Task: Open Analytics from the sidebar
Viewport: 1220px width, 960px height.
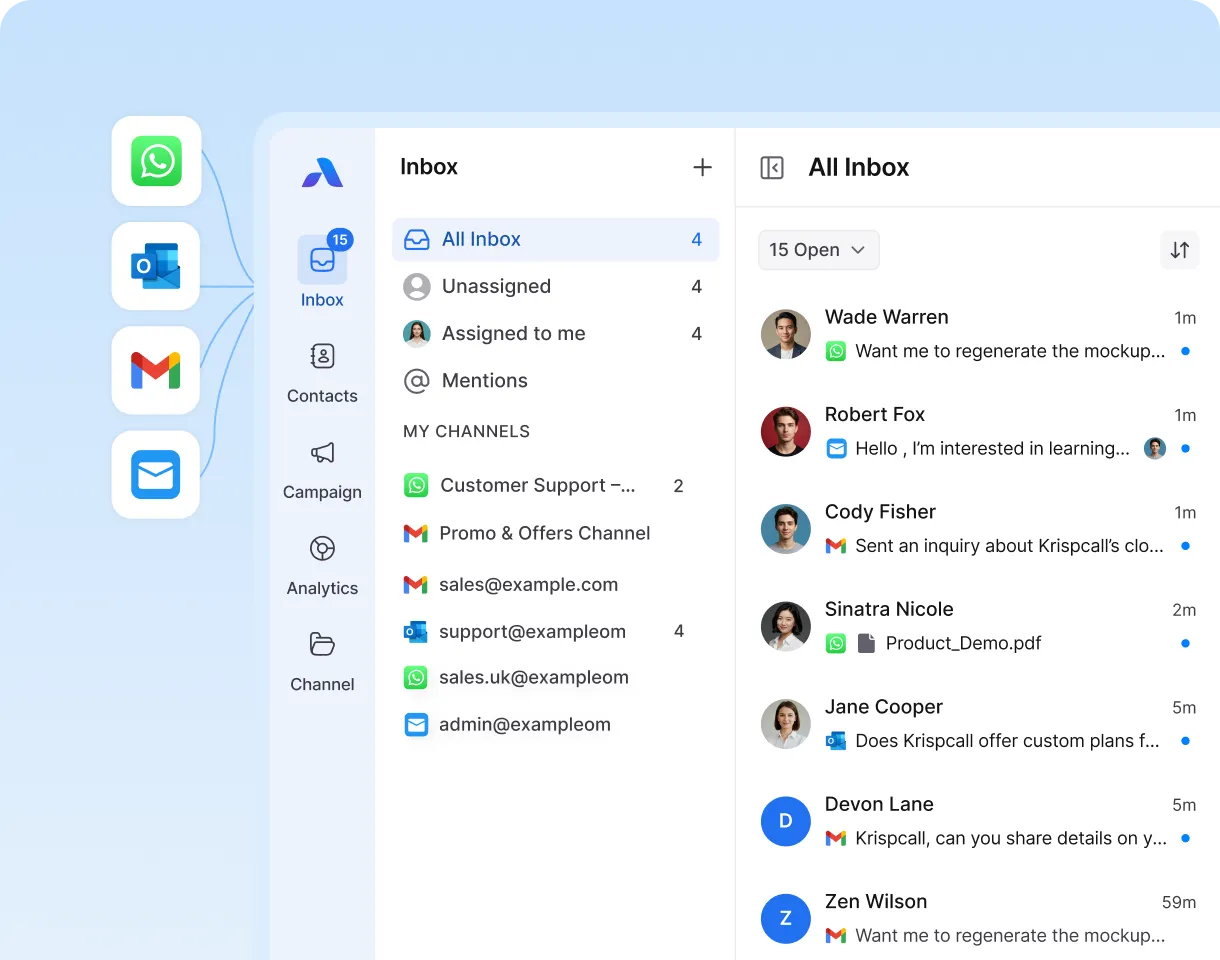Action: coord(322,565)
